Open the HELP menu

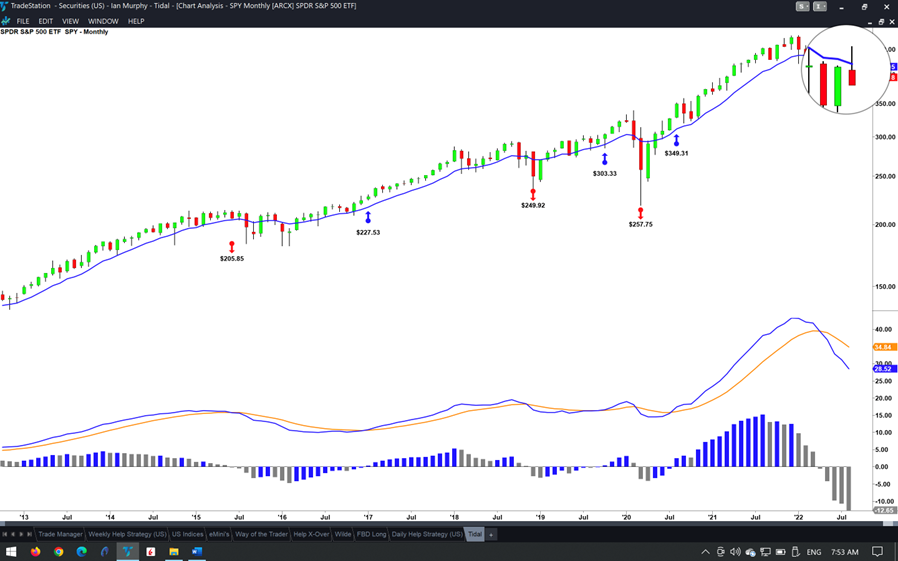tap(136, 21)
